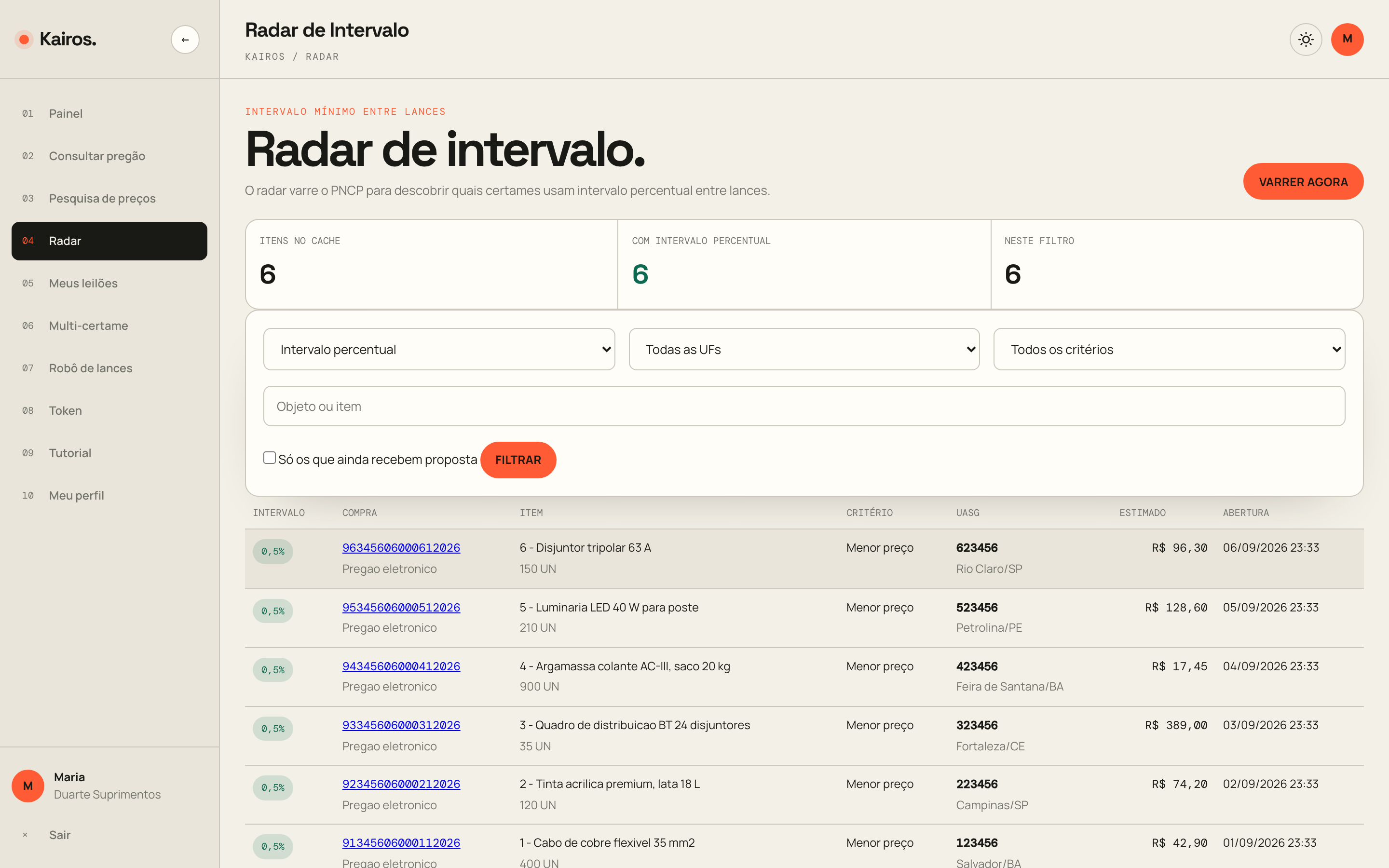Viewport: 1389px width, 868px height.
Task: Click the ESTIMADO column header
Action: [x=1142, y=513]
